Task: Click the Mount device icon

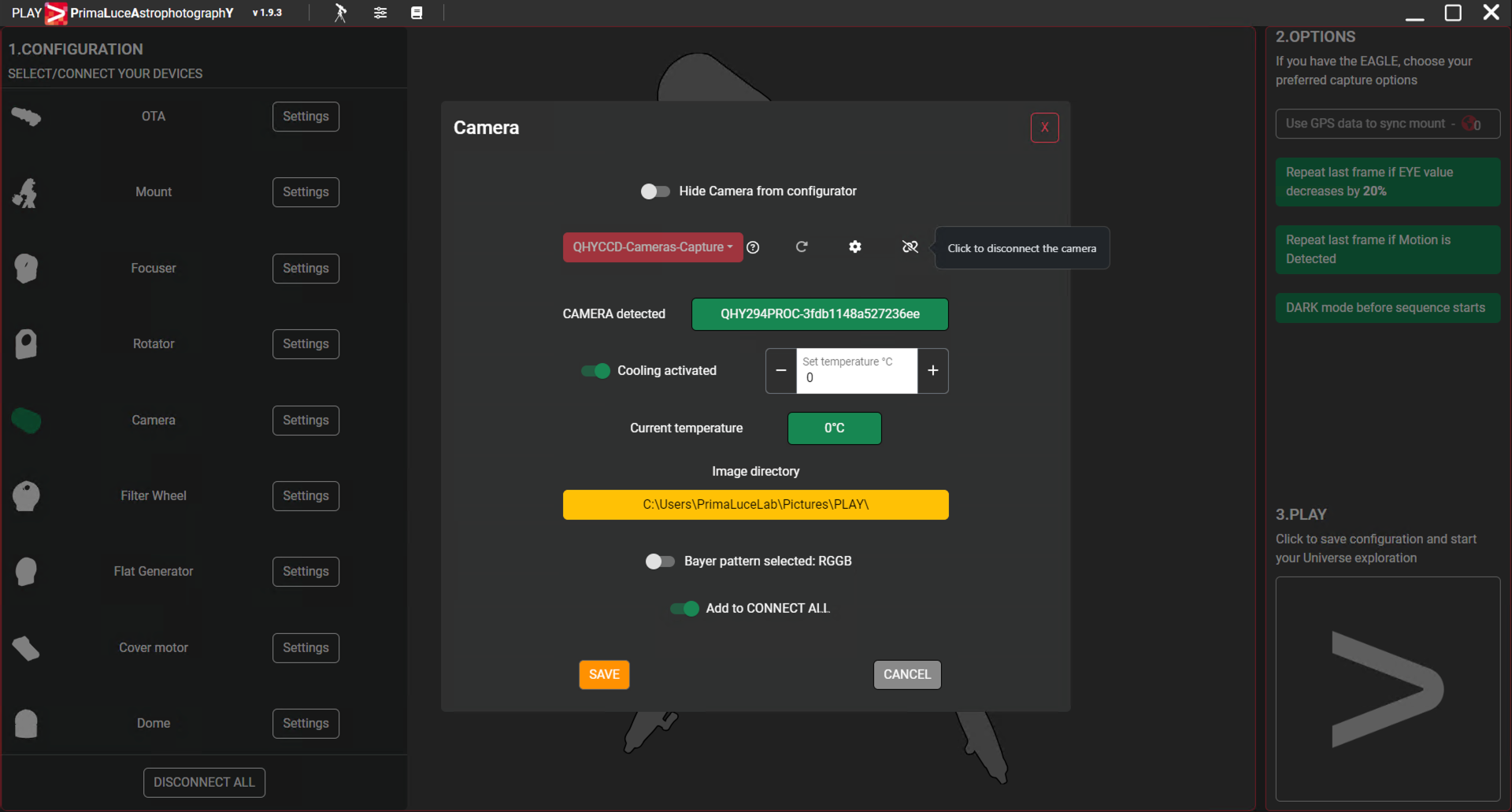Action: tap(25, 193)
